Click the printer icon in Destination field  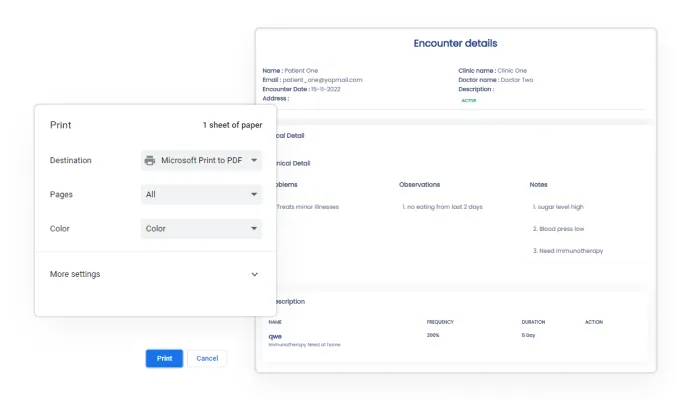click(x=150, y=160)
